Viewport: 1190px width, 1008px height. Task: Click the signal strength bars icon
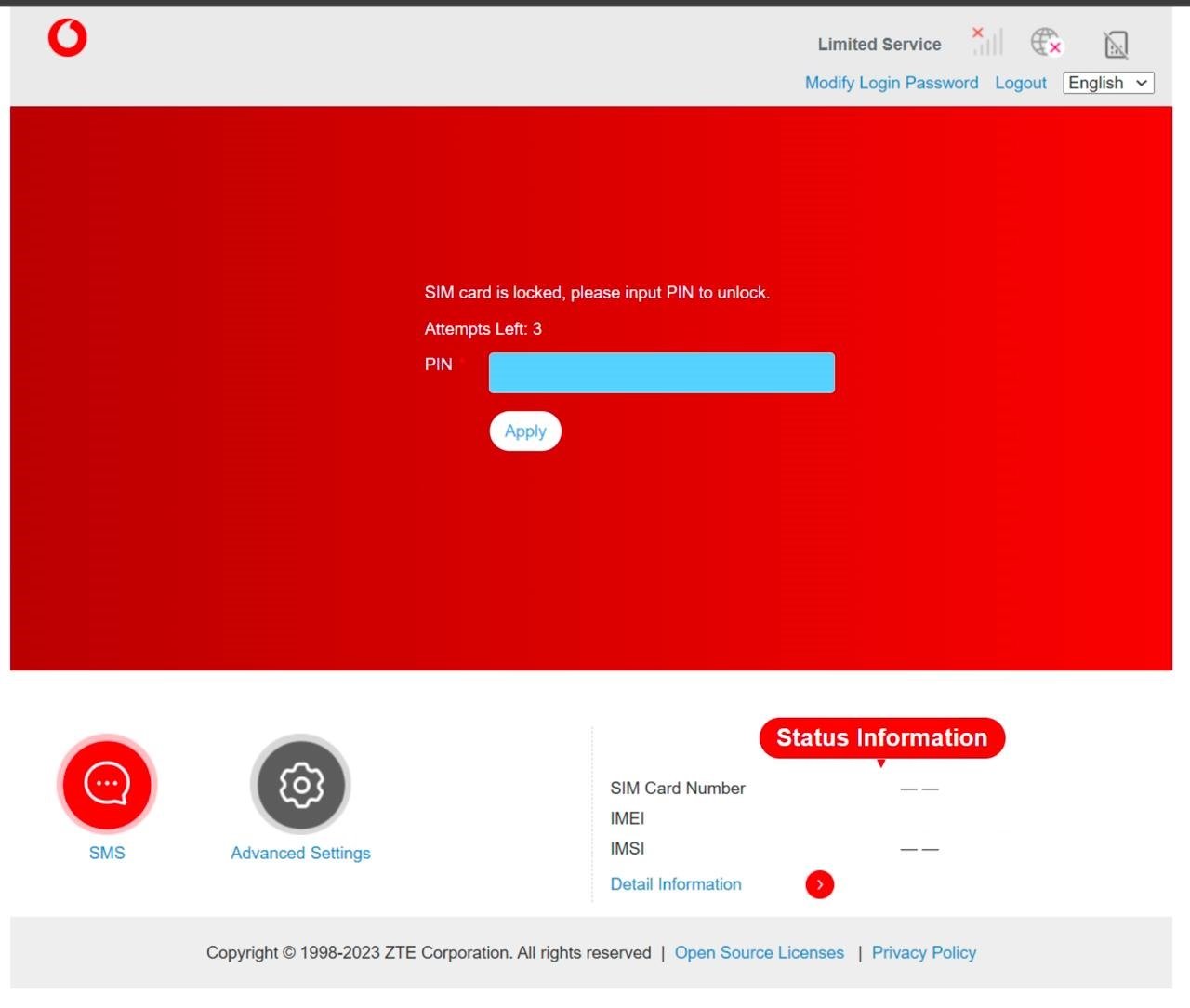[988, 41]
